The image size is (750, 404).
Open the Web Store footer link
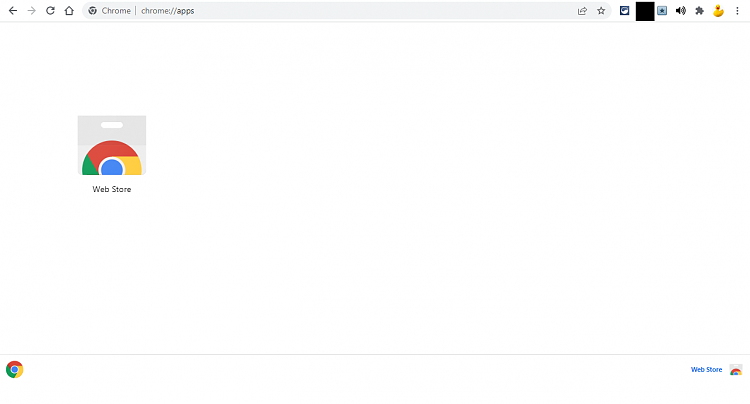click(706, 370)
